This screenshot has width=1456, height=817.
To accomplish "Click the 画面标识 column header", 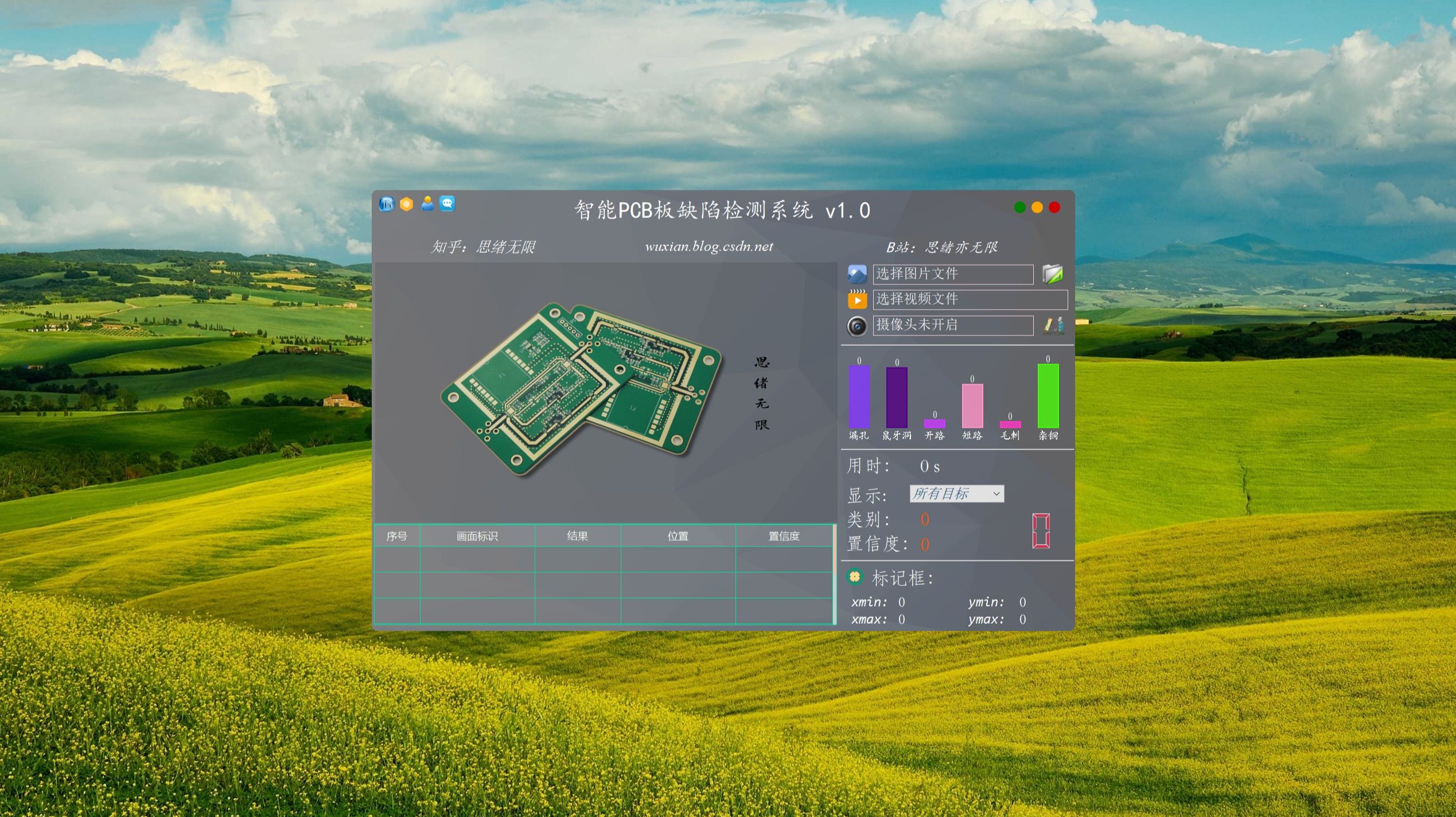I will (477, 536).
